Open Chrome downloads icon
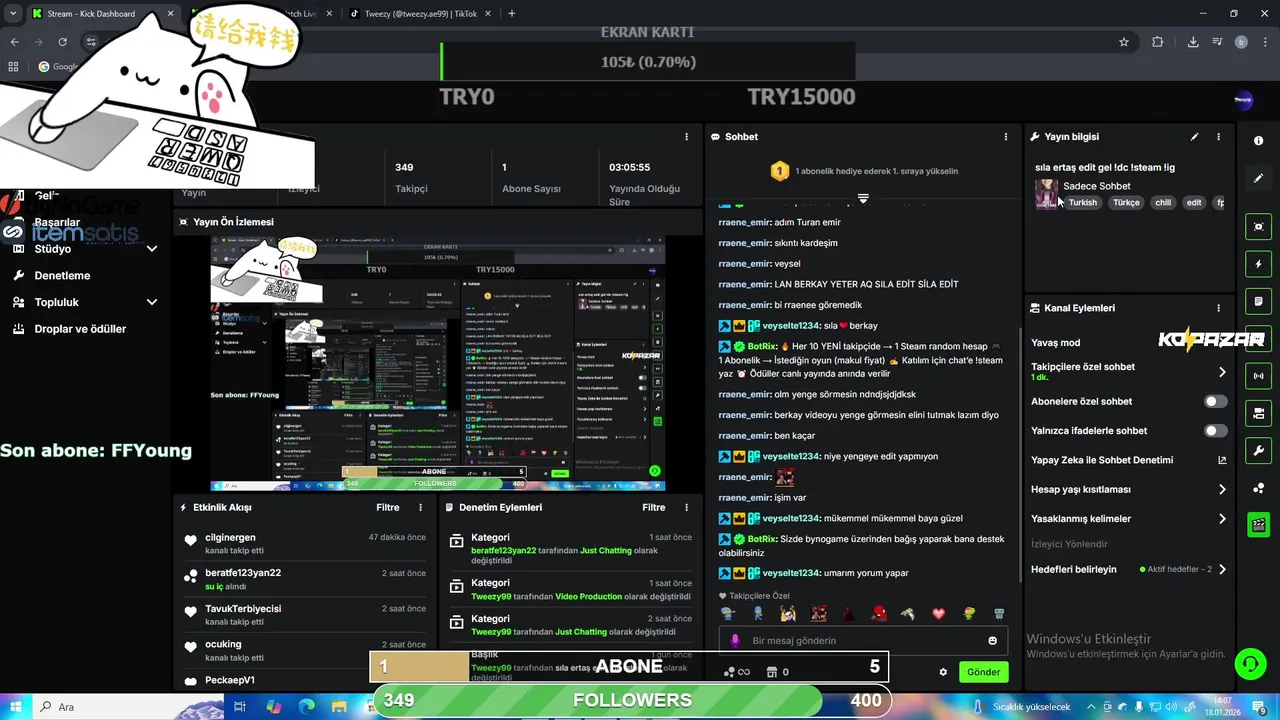1280x720 pixels. coord(1193,42)
